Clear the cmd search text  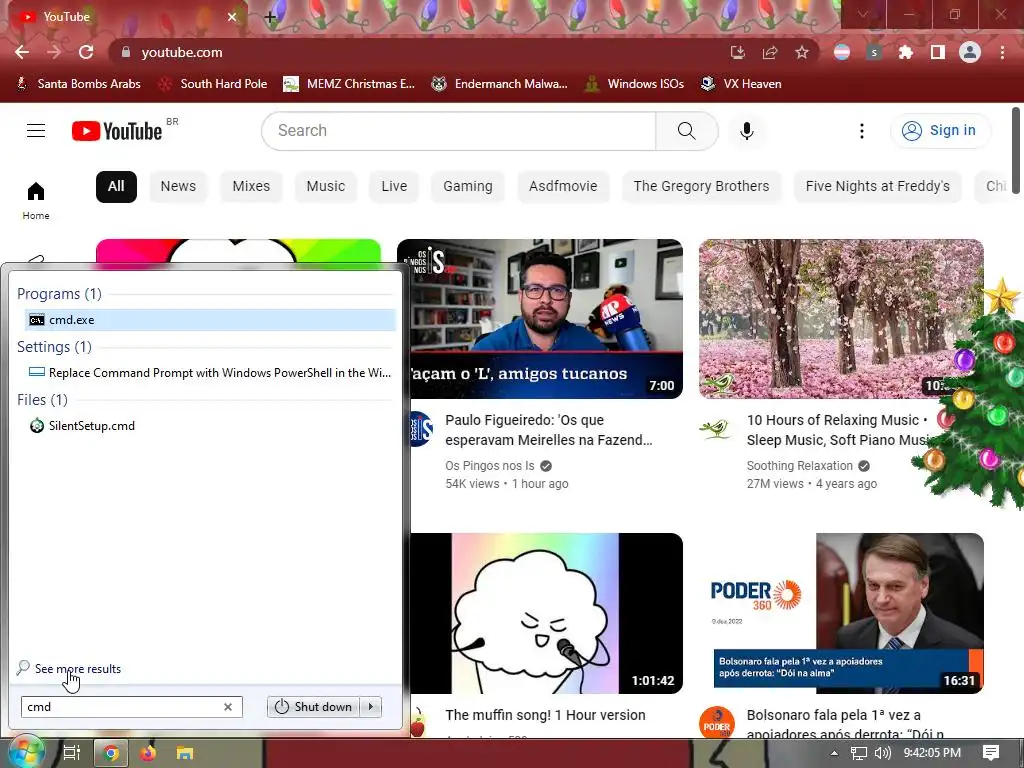click(x=228, y=707)
